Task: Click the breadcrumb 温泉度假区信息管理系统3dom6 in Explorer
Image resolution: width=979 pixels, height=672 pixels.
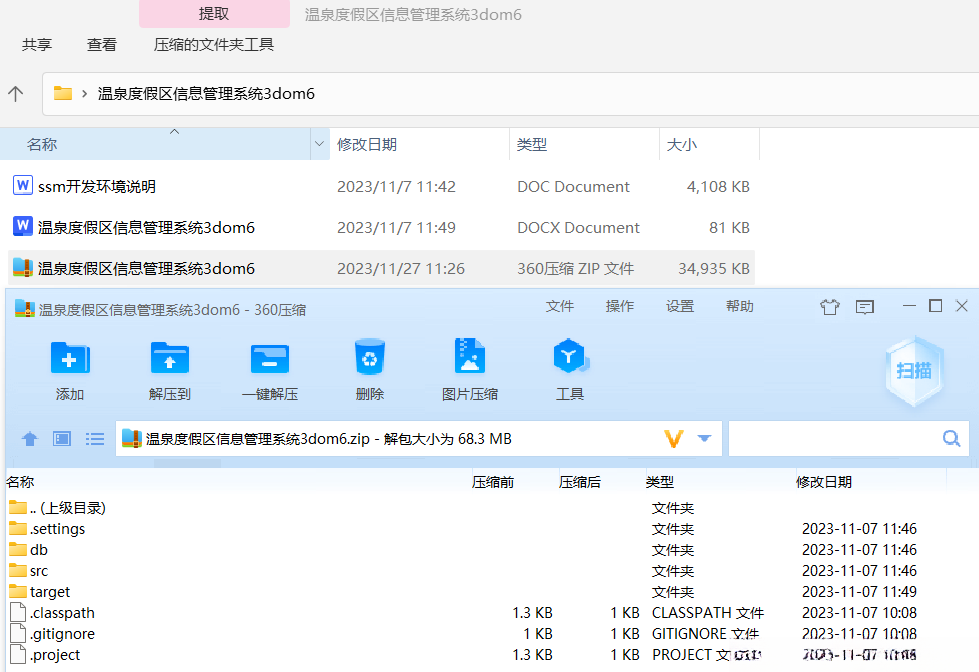Action: coord(206,94)
